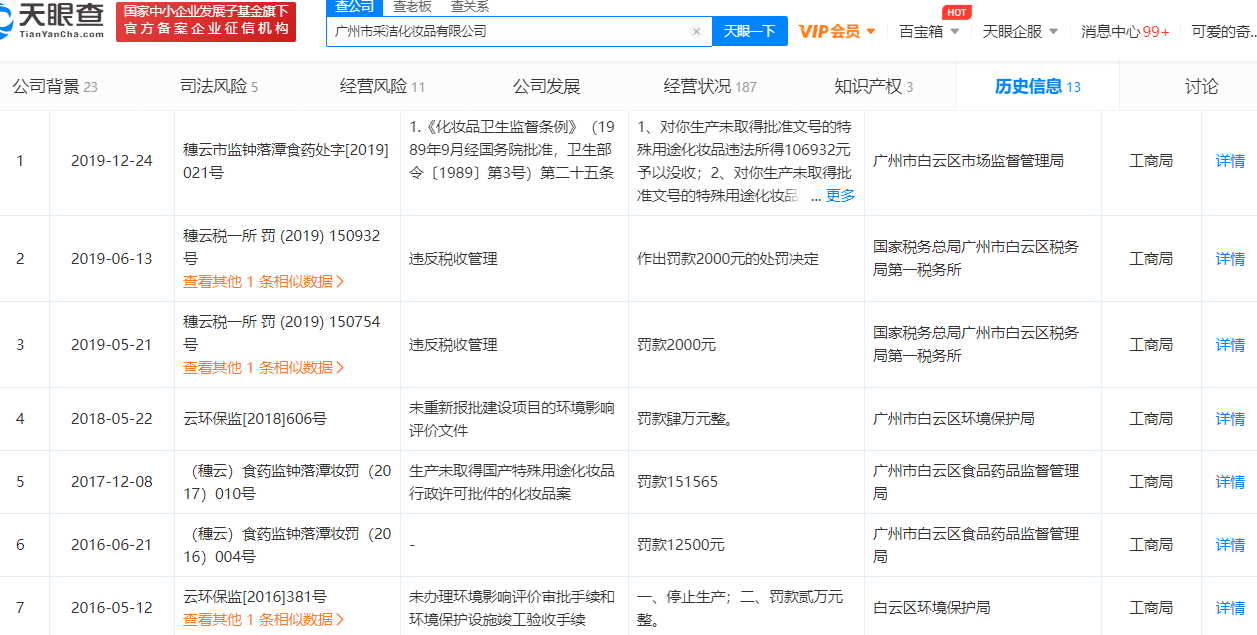Click the HOT badge above 百宝箱

click(x=956, y=12)
